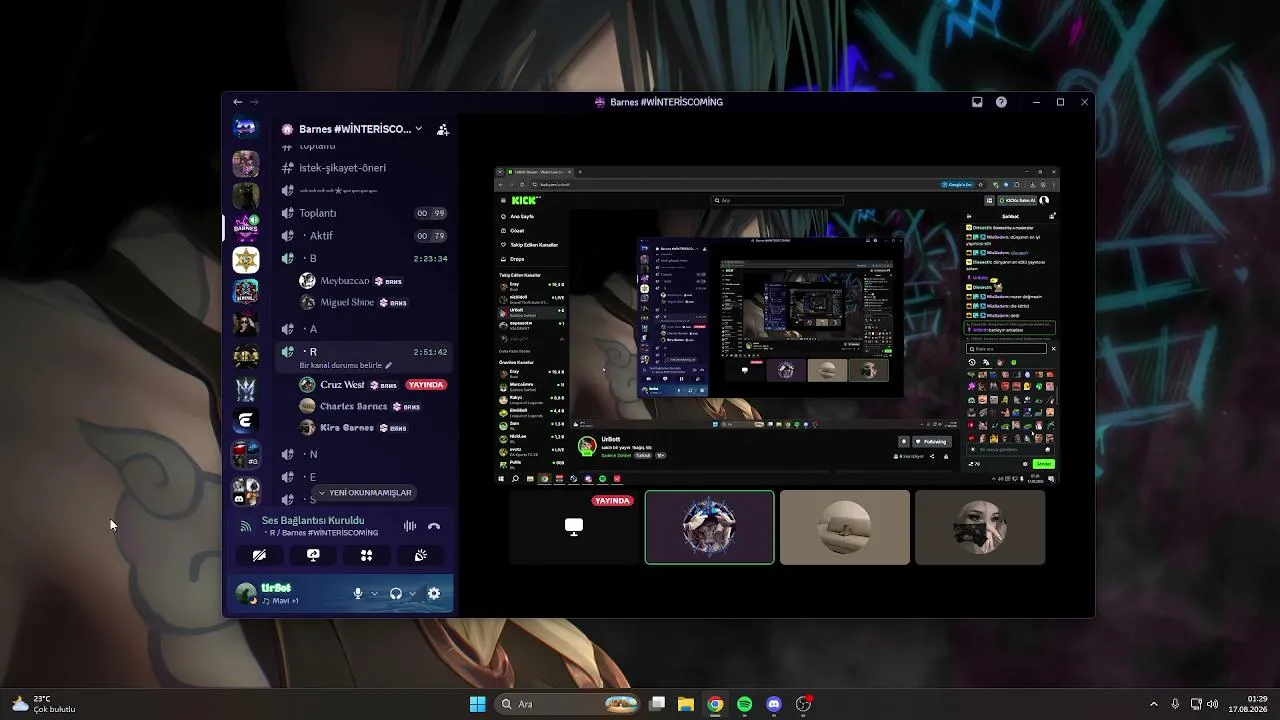Open user settings gear
This screenshot has height=720, width=1280.
(x=434, y=594)
